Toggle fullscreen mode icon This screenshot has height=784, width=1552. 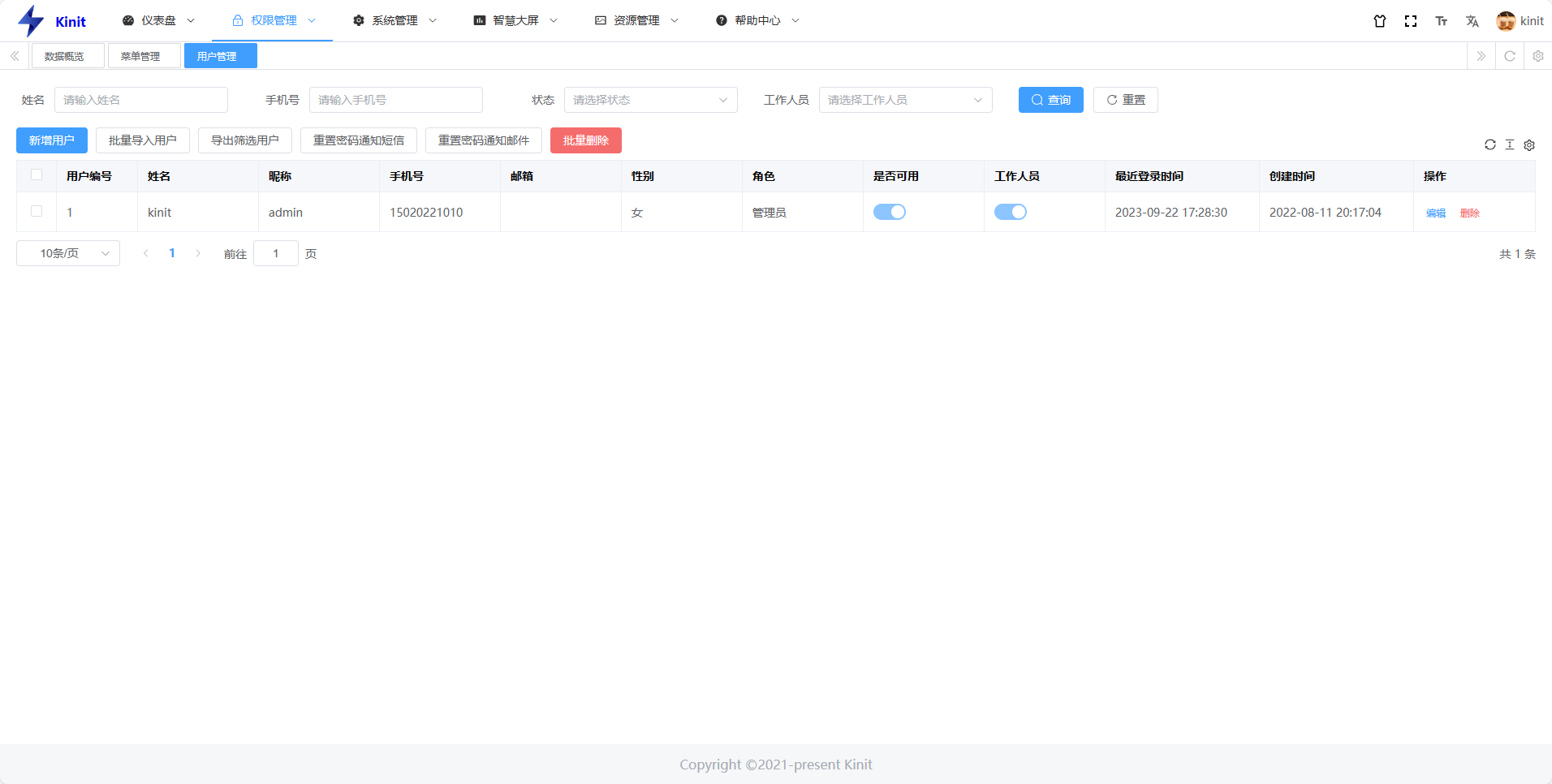click(1411, 21)
